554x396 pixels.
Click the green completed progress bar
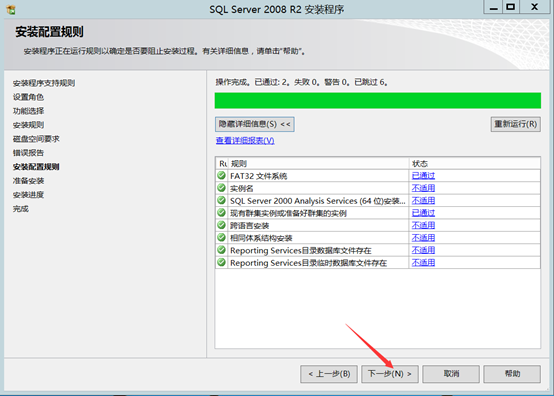click(x=378, y=101)
